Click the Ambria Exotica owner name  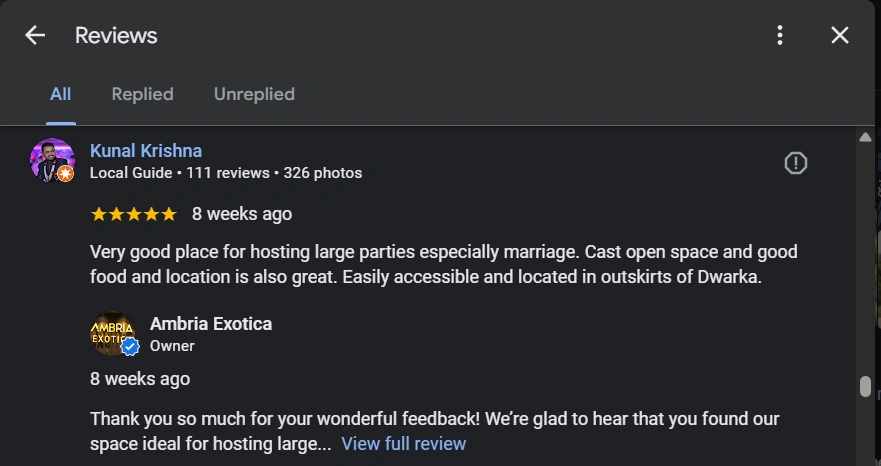click(210, 324)
